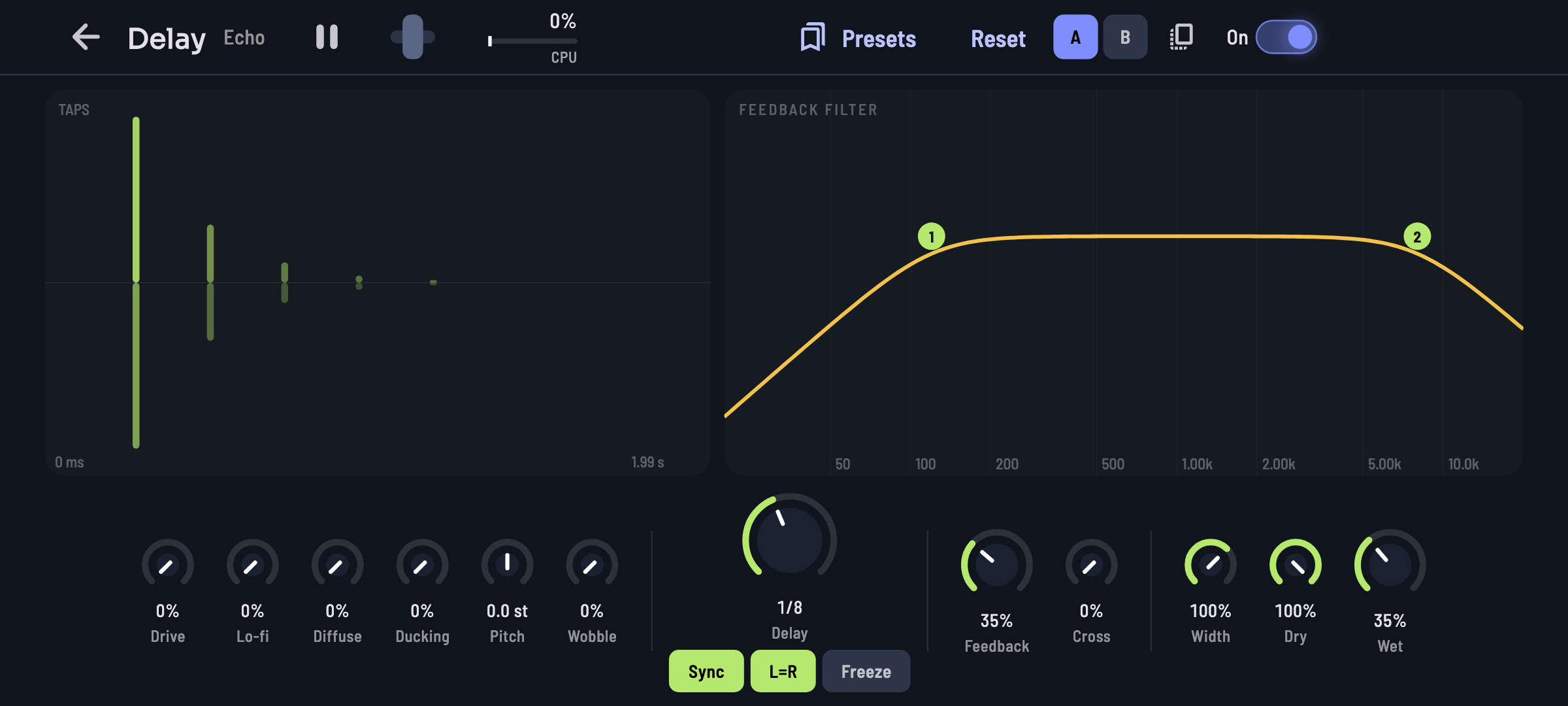Select filter node 1 on the curve

931,237
